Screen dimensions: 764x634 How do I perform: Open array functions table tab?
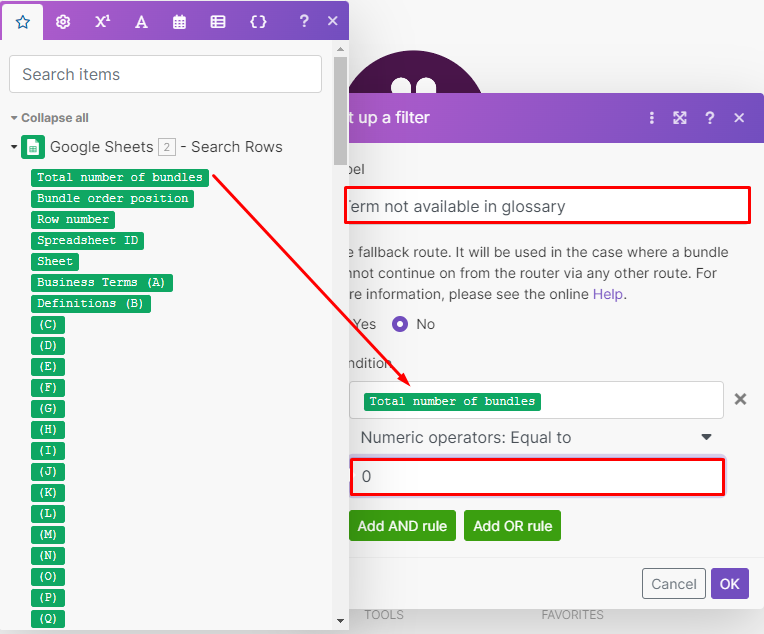pos(218,22)
